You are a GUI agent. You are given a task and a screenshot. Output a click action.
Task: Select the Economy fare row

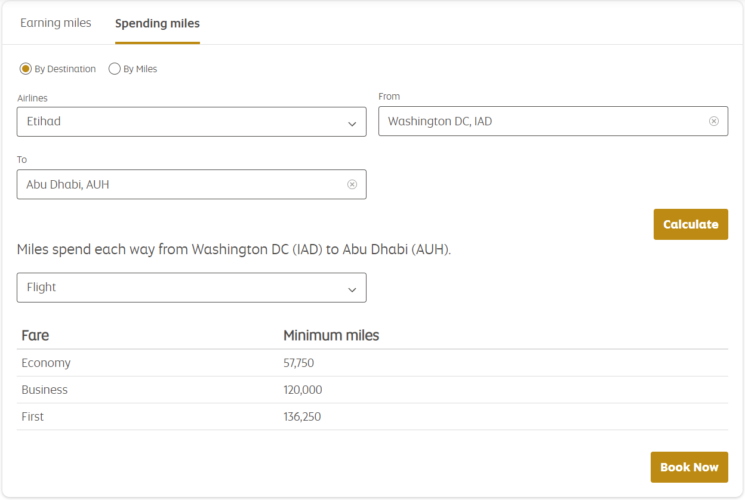(46, 363)
